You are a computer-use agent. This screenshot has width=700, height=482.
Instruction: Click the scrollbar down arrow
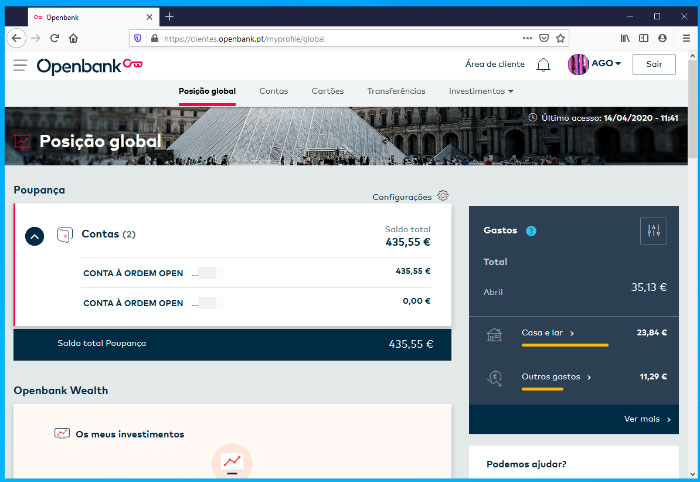(x=692, y=474)
